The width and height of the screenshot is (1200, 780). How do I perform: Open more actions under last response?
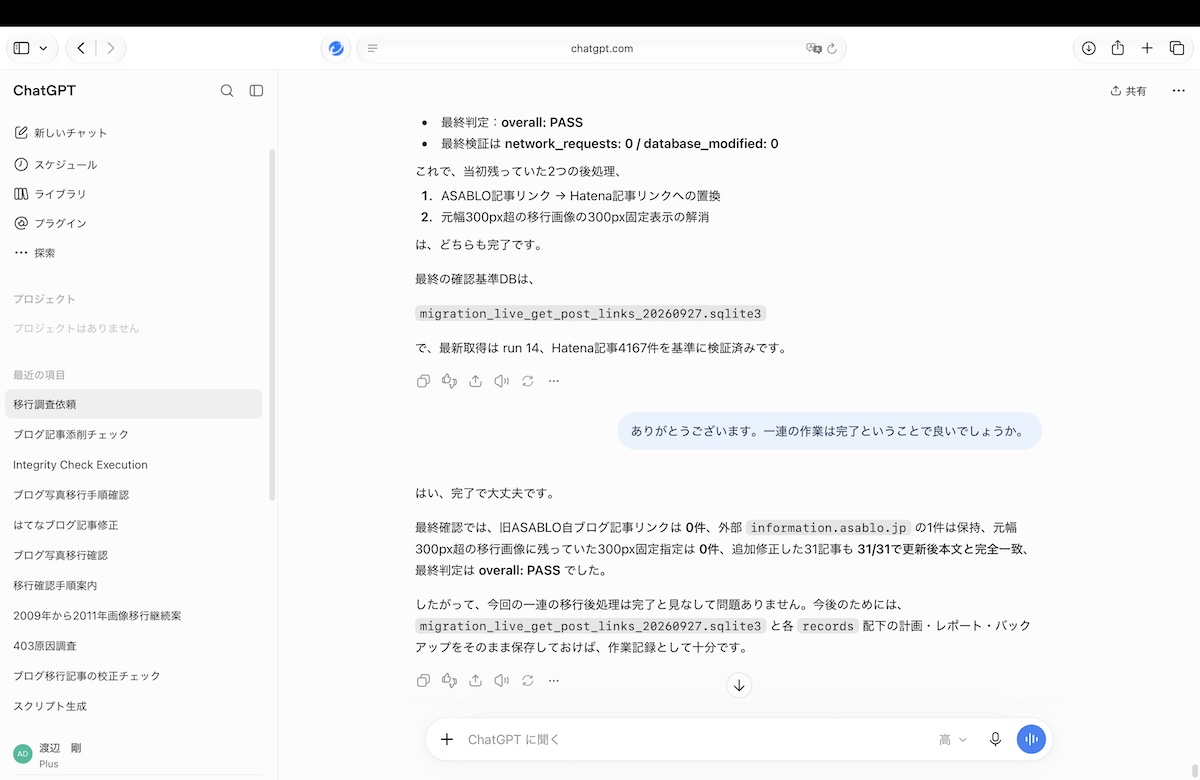point(553,681)
